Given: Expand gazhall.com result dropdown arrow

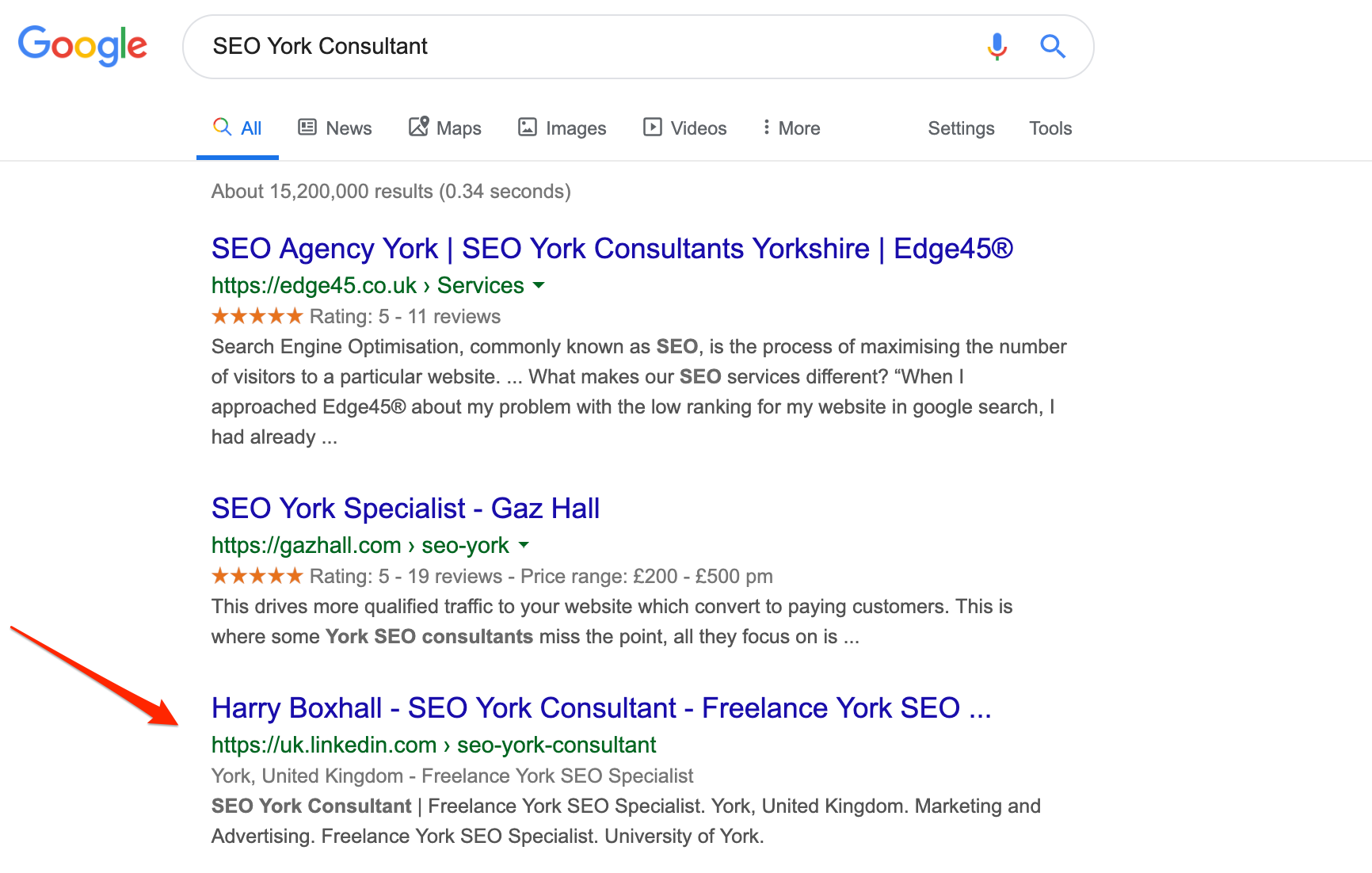Looking at the screenshot, I should point(524,545).
